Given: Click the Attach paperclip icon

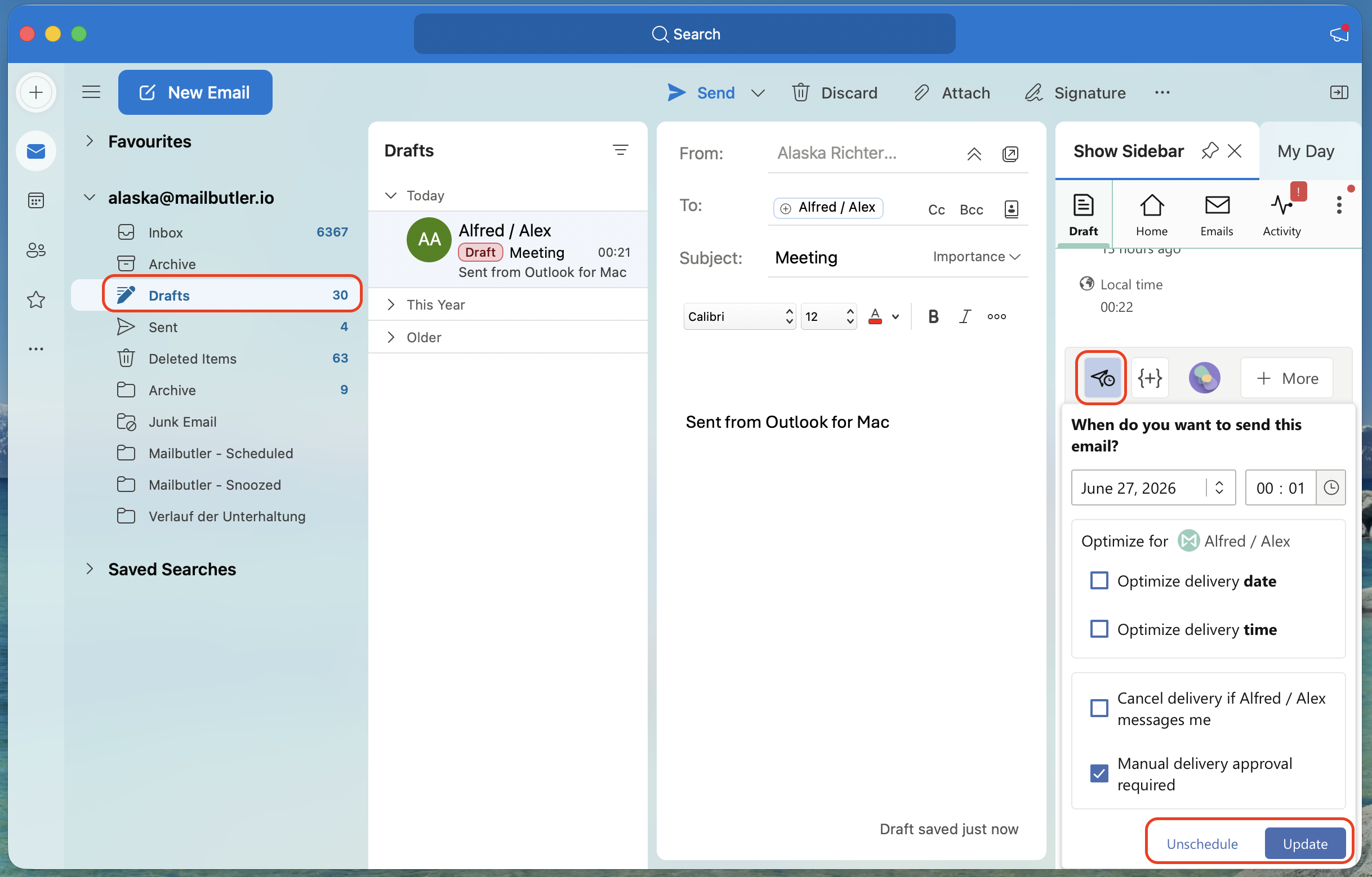Looking at the screenshot, I should pyautogui.click(x=921, y=93).
